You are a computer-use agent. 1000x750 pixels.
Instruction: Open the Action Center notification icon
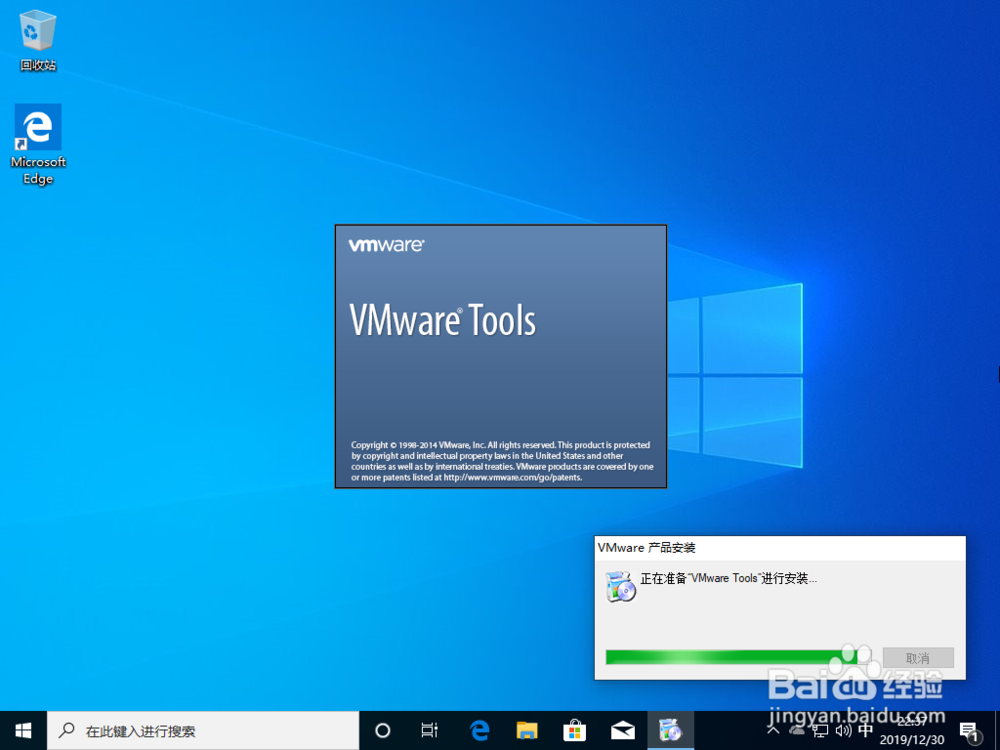click(969, 732)
